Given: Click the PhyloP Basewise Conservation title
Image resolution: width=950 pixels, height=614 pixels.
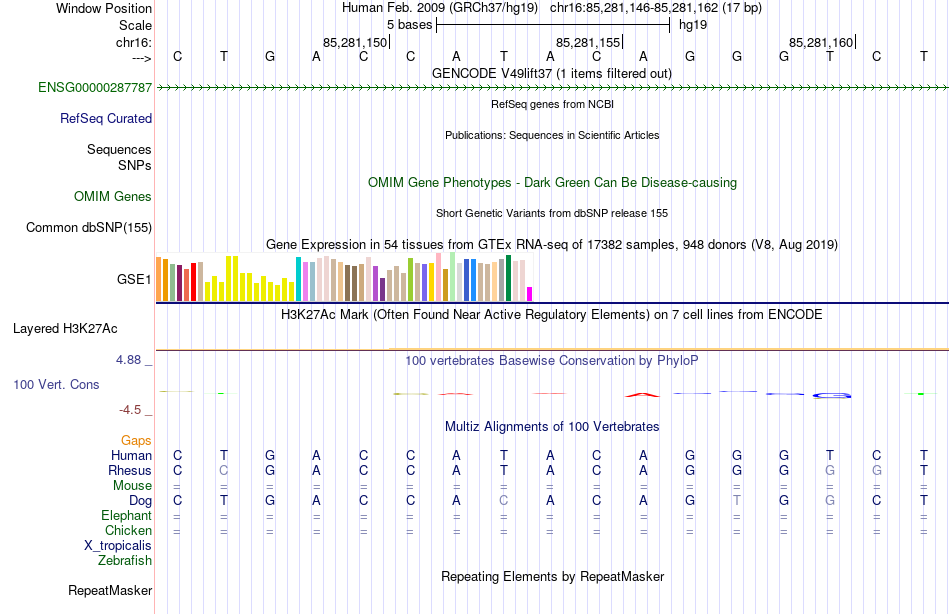Looking at the screenshot, I should [552, 361].
